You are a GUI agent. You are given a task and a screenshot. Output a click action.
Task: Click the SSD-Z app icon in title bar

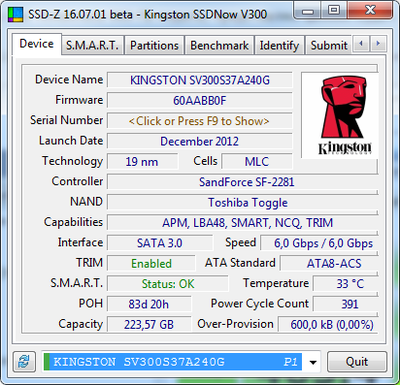15,14
